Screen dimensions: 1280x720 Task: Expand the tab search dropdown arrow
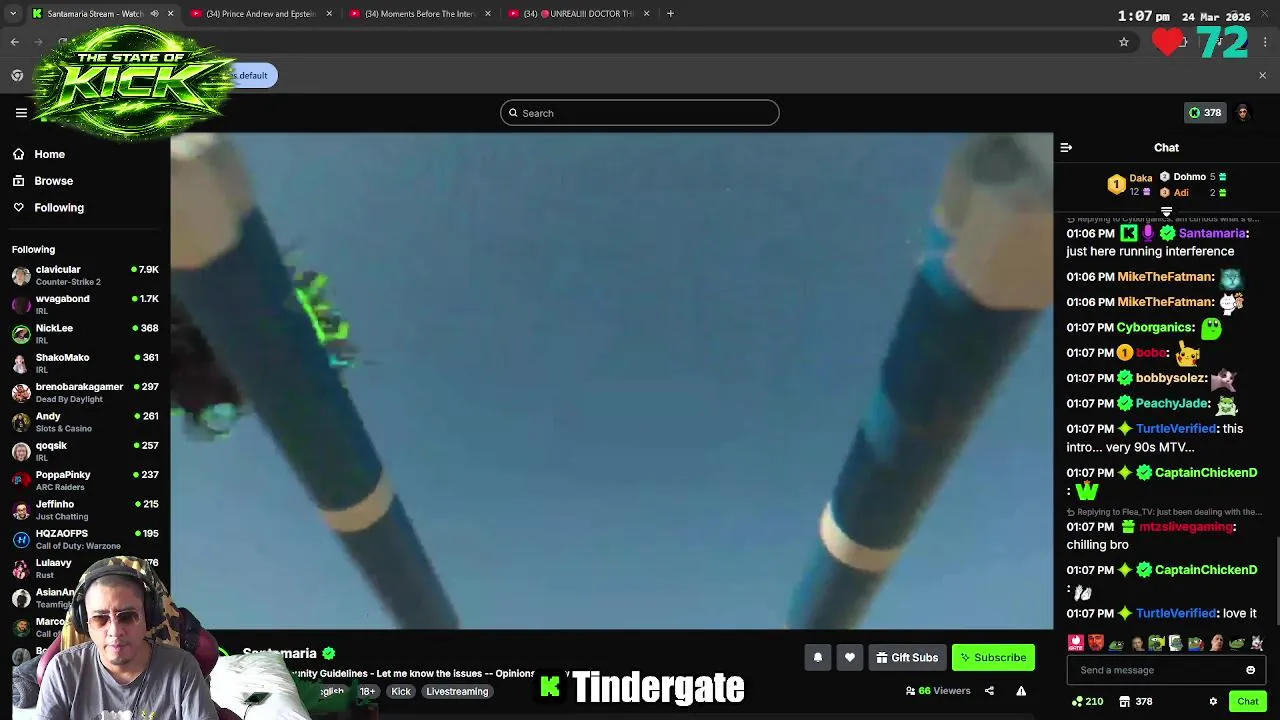point(13,14)
